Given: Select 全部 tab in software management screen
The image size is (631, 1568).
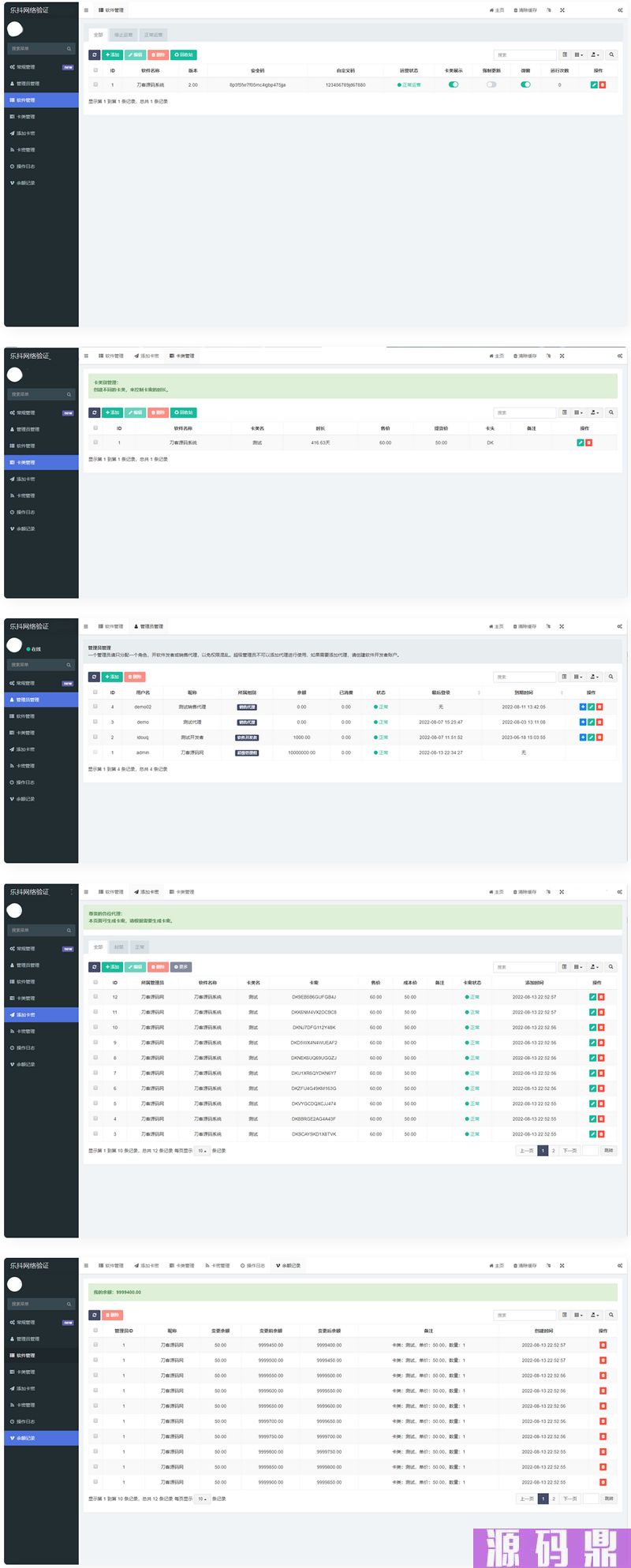Looking at the screenshot, I should tap(99, 35).
